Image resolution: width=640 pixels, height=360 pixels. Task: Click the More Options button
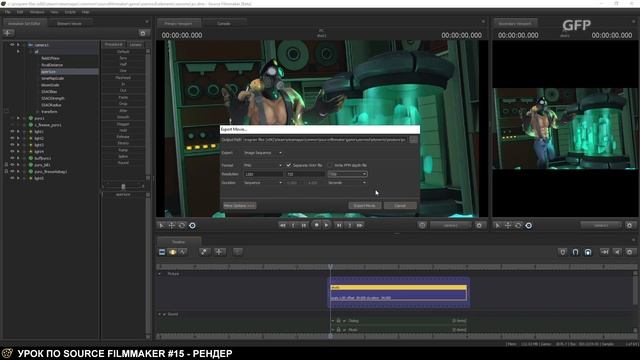[x=240, y=206]
